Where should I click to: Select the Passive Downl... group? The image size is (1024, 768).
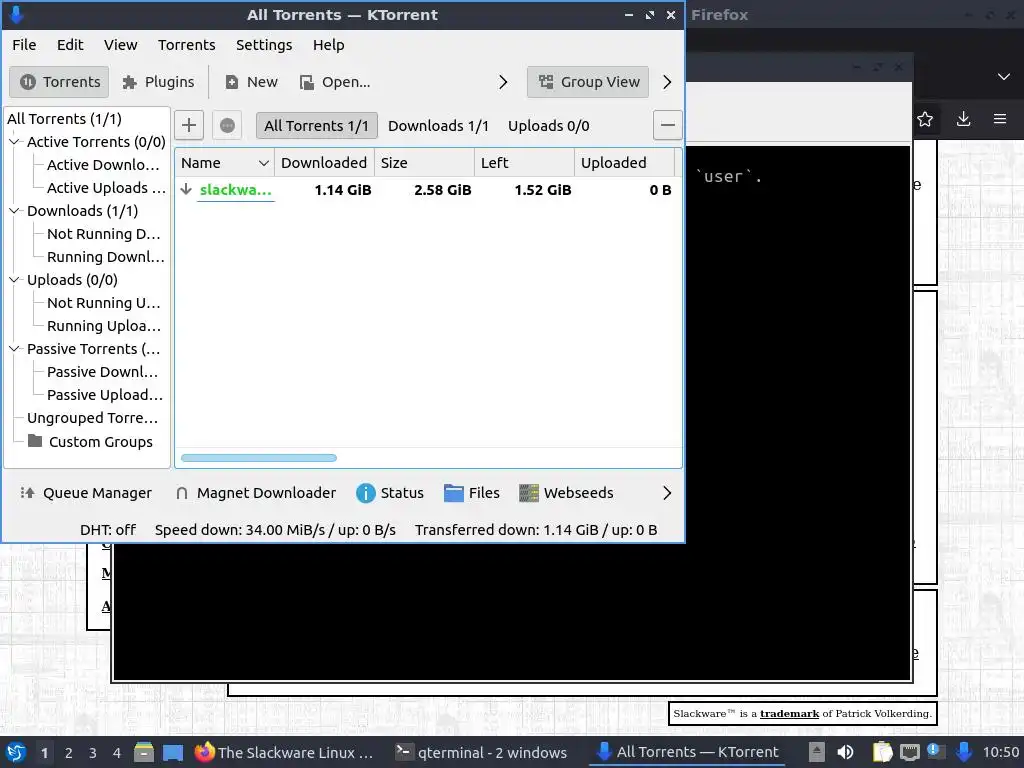[x=102, y=372]
